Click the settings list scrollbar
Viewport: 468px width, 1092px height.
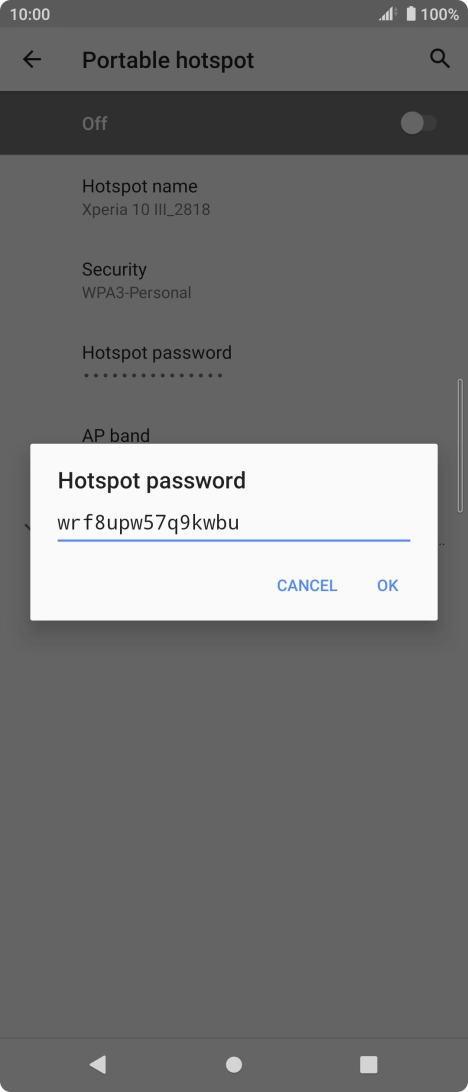tap(460, 446)
